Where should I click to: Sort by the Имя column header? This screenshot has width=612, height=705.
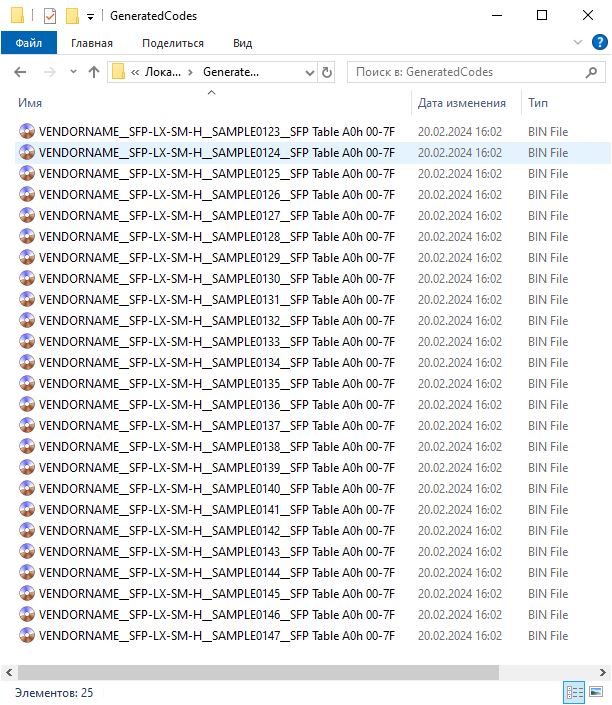pyautogui.click(x=30, y=103)
